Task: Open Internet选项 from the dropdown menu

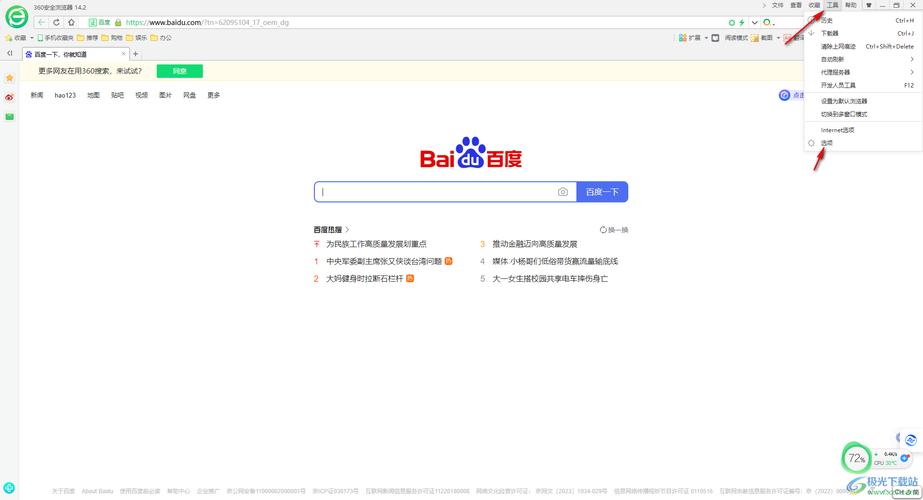Action: tap(838, 130)
